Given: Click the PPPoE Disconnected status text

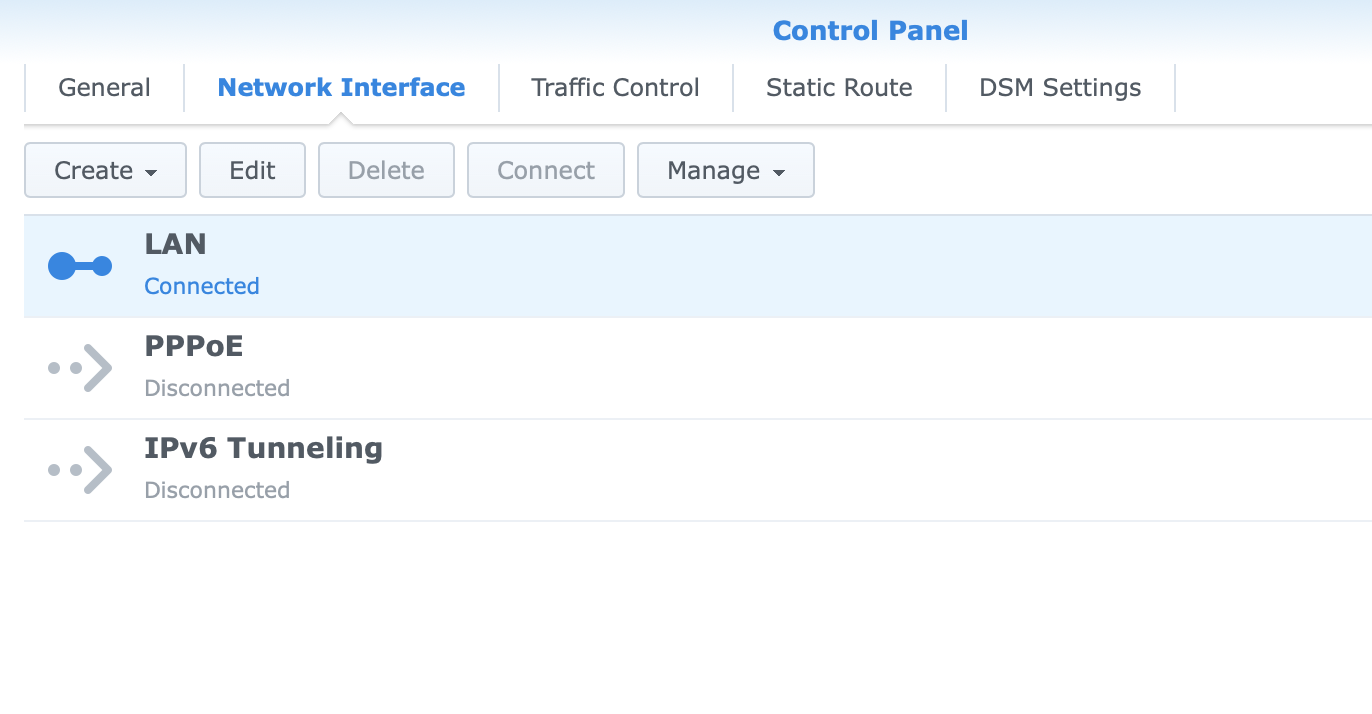Looking at the screenshot, I should click(x=217, y=388).
